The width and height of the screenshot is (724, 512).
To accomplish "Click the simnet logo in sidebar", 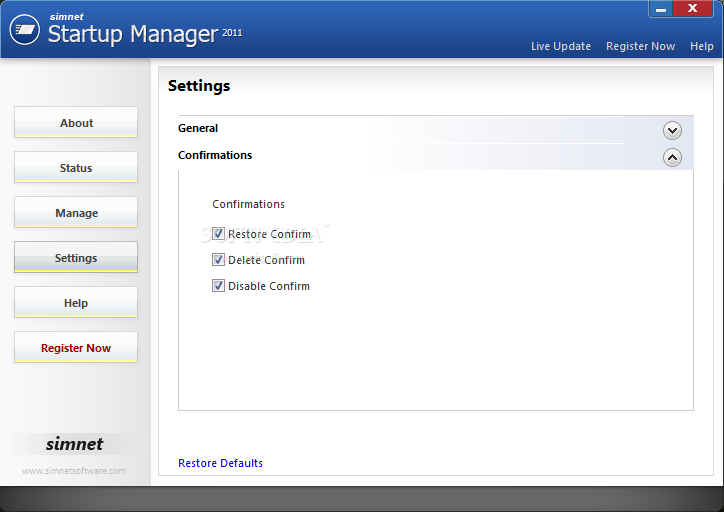I will click(74, 444).
